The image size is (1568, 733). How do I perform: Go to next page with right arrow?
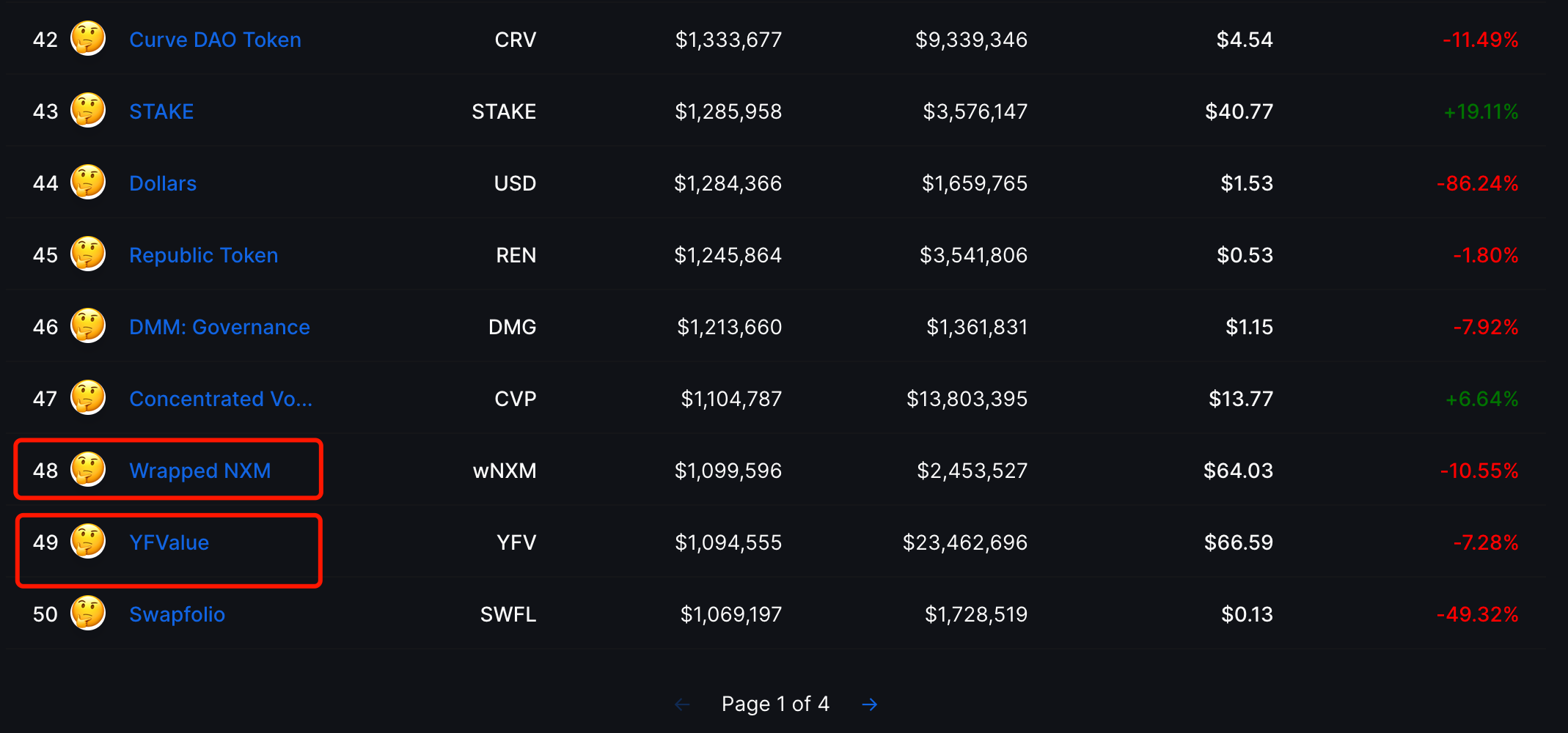click(870, 704)
